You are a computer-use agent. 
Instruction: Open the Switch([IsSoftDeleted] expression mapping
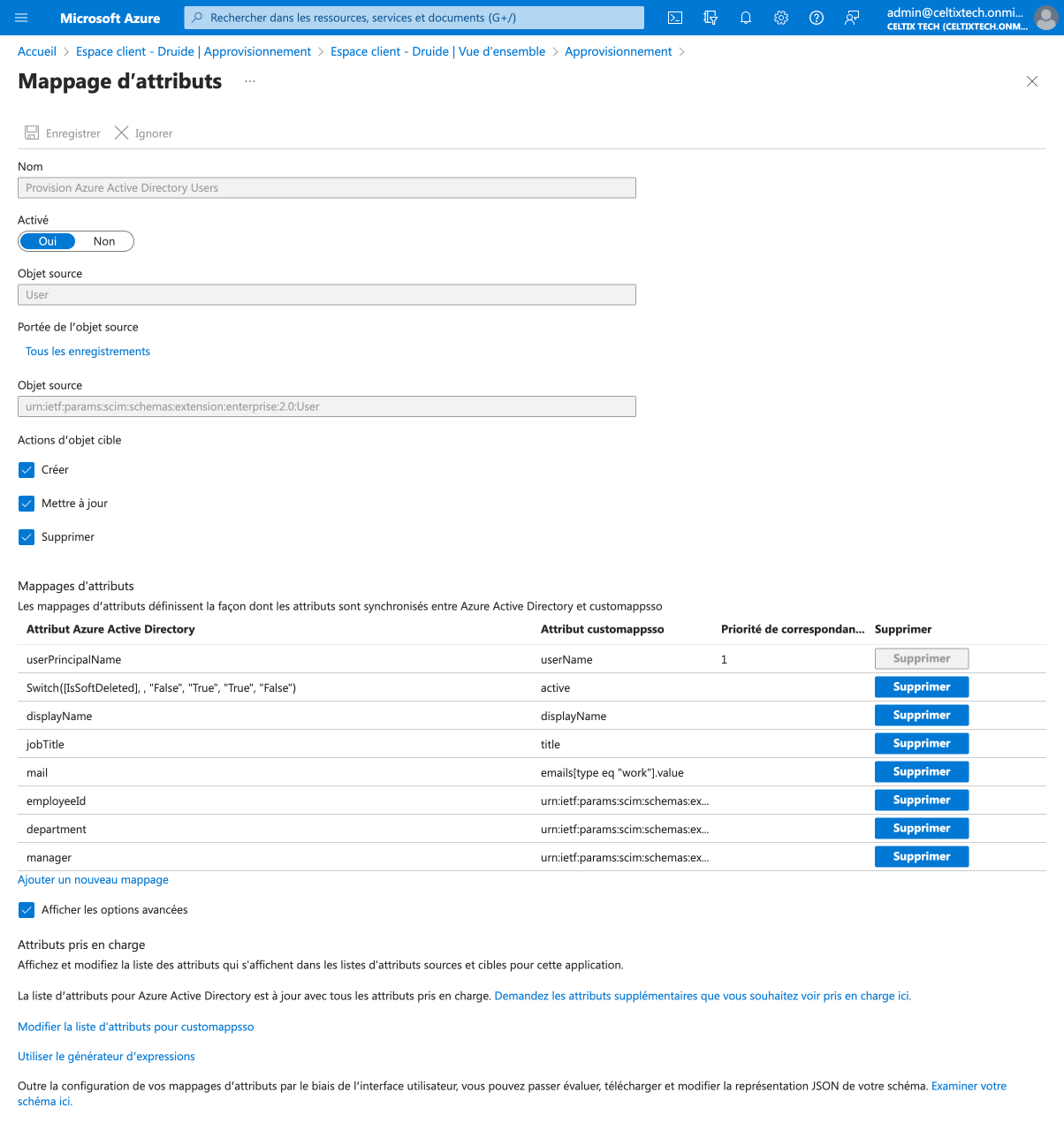point(532,687)
